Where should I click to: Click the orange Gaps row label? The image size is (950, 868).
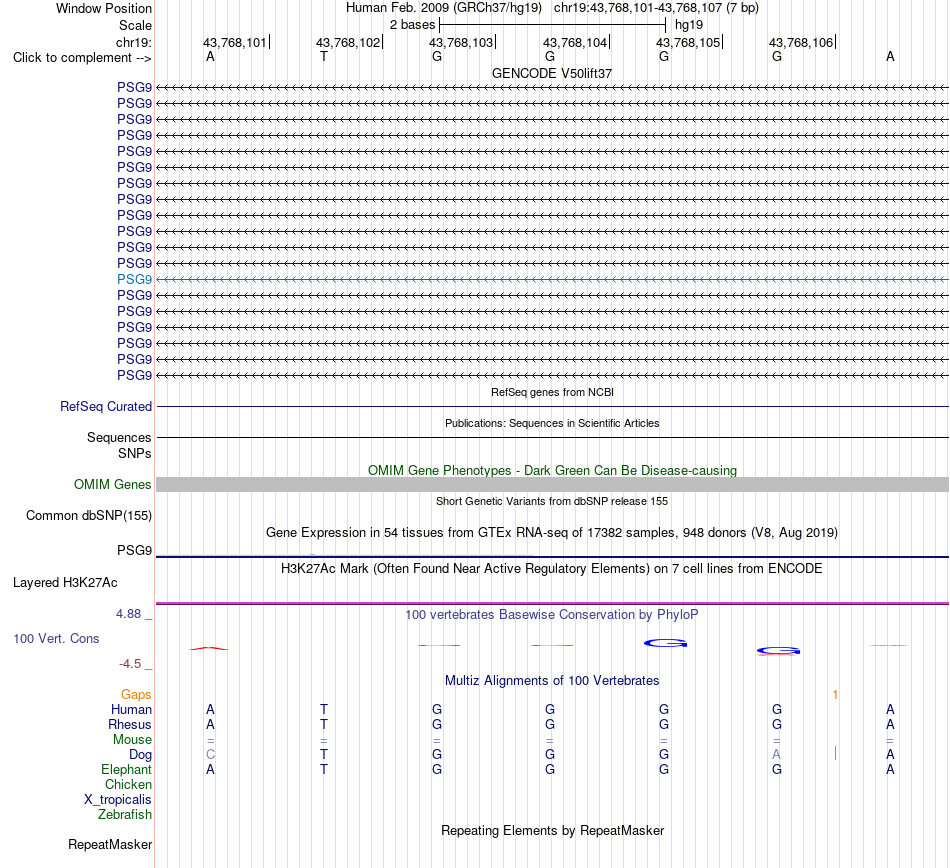(136, 695)
